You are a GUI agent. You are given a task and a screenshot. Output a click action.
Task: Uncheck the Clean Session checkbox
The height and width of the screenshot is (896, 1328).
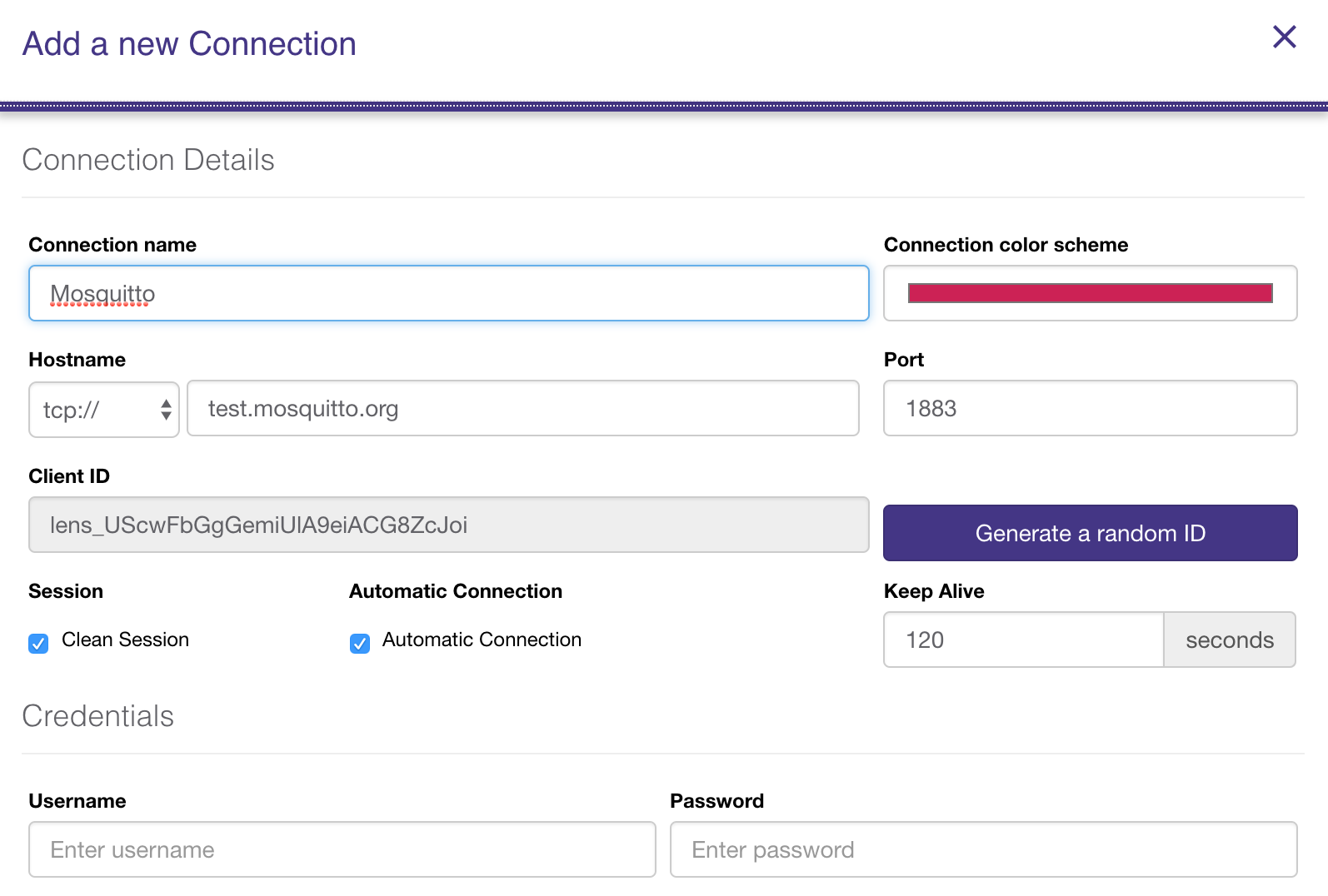click(x=38, y=644)
